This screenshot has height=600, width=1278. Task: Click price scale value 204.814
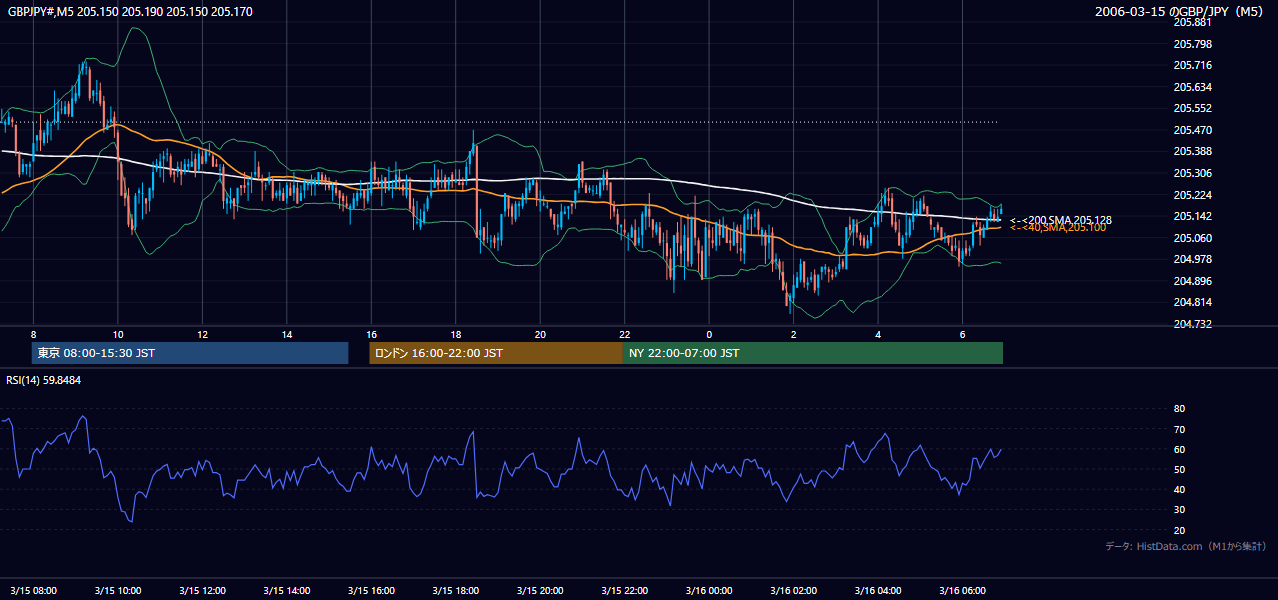point(1192,302)
